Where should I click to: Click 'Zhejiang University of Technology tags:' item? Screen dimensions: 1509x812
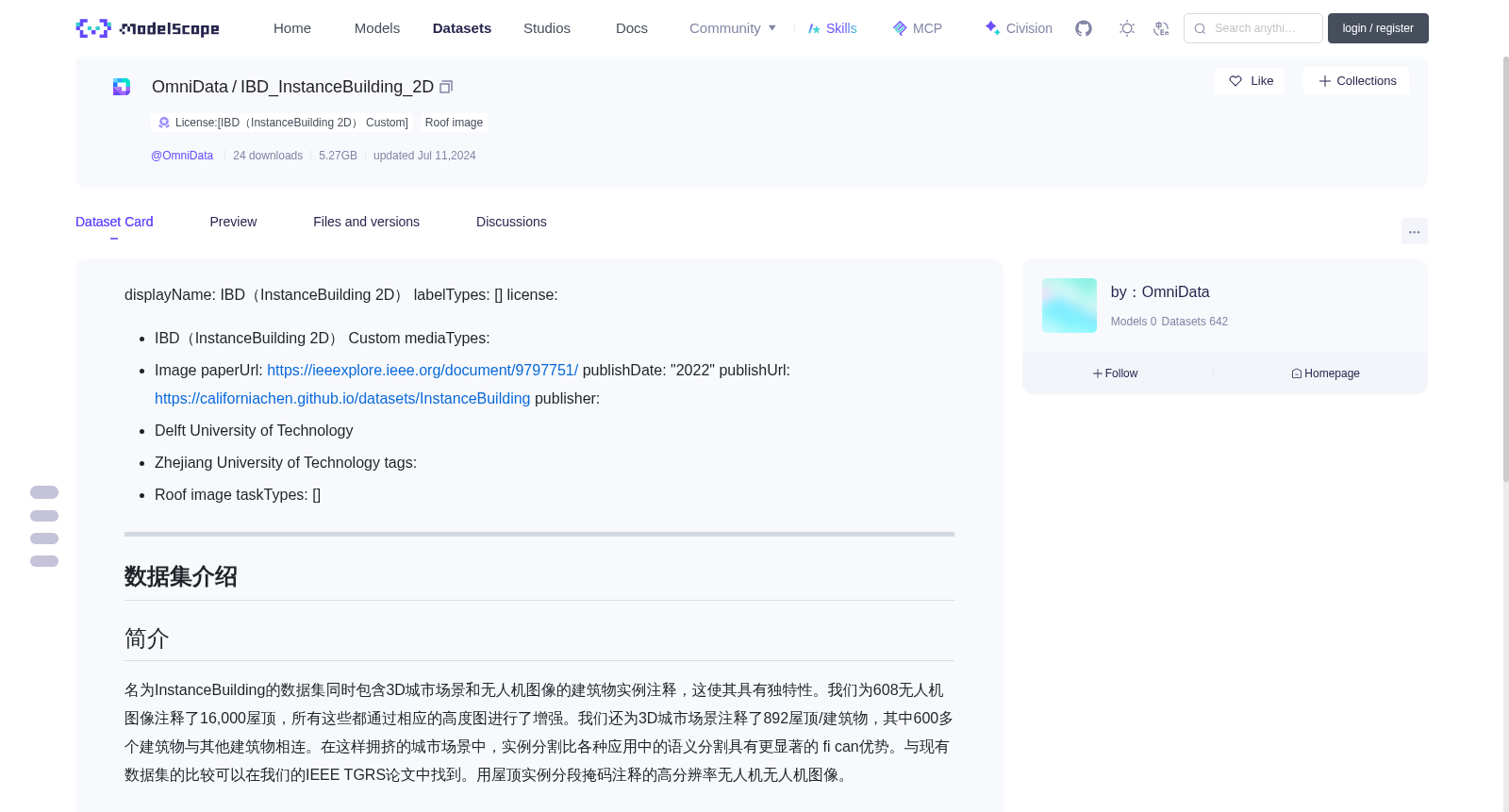click(x=286, y=463)
